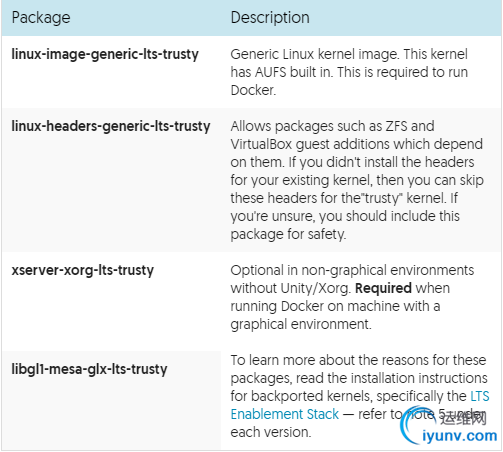The height and width of the screenshot is (452, 503).
Task: Click the 'Enablement Stack' link text line
Action: (x=284, y=414)
